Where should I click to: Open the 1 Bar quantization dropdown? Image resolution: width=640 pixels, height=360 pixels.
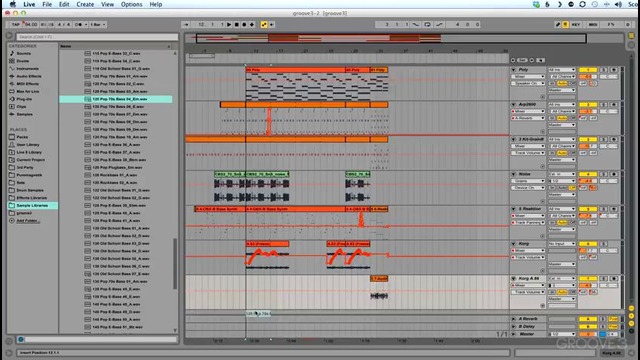97,24
